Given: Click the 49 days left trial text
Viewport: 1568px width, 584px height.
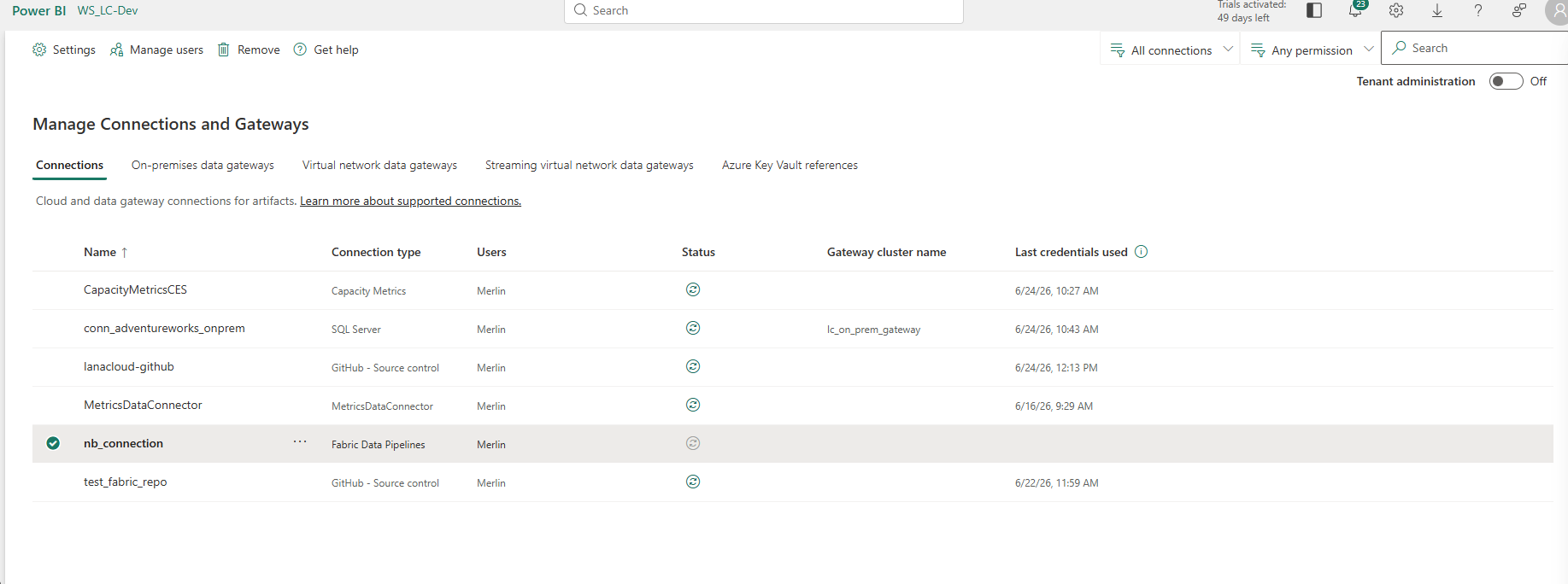Looking at the screenshot, I should click(x=1243, y=17).
